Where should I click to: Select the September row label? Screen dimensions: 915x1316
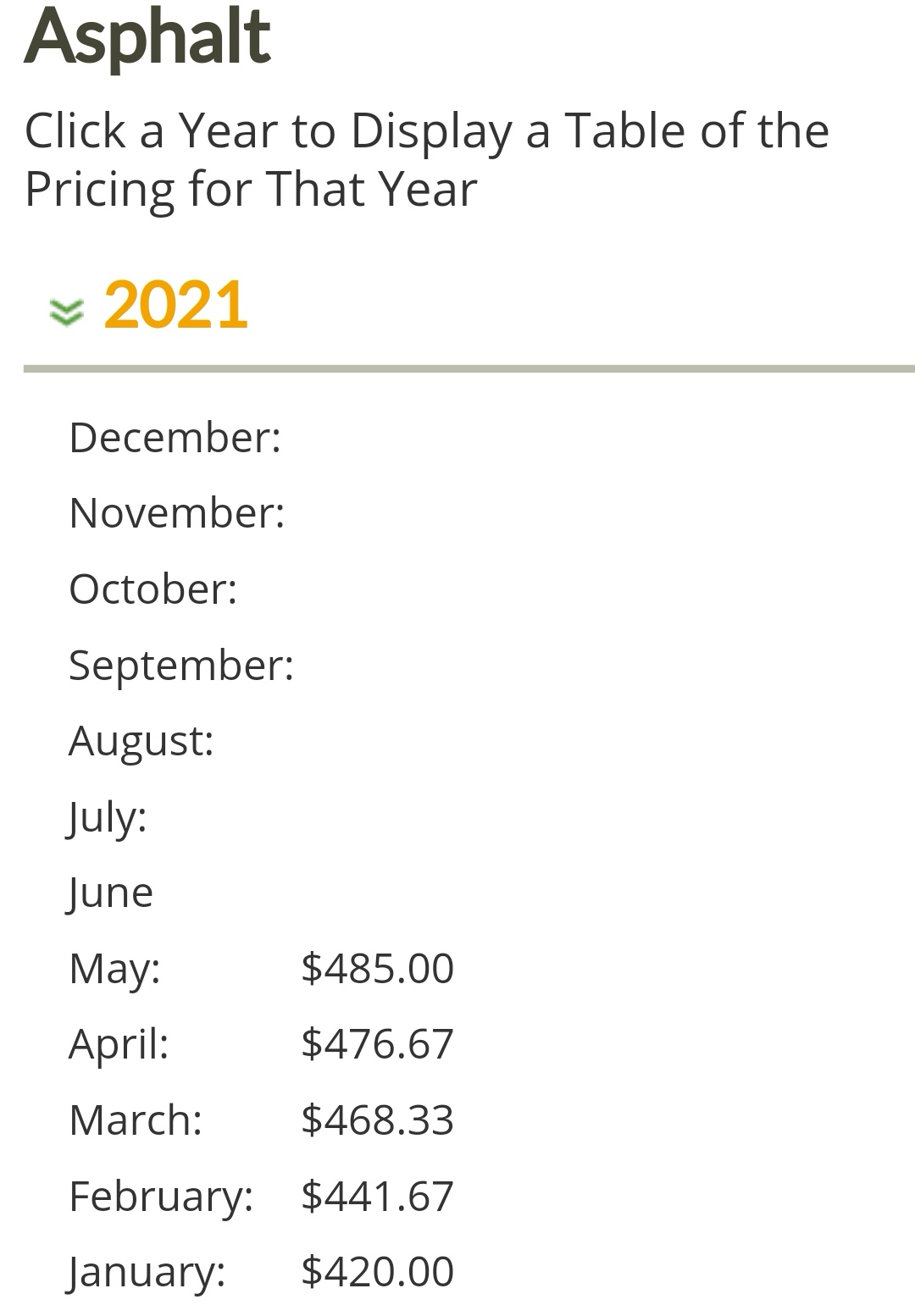(x=180, y=665)
